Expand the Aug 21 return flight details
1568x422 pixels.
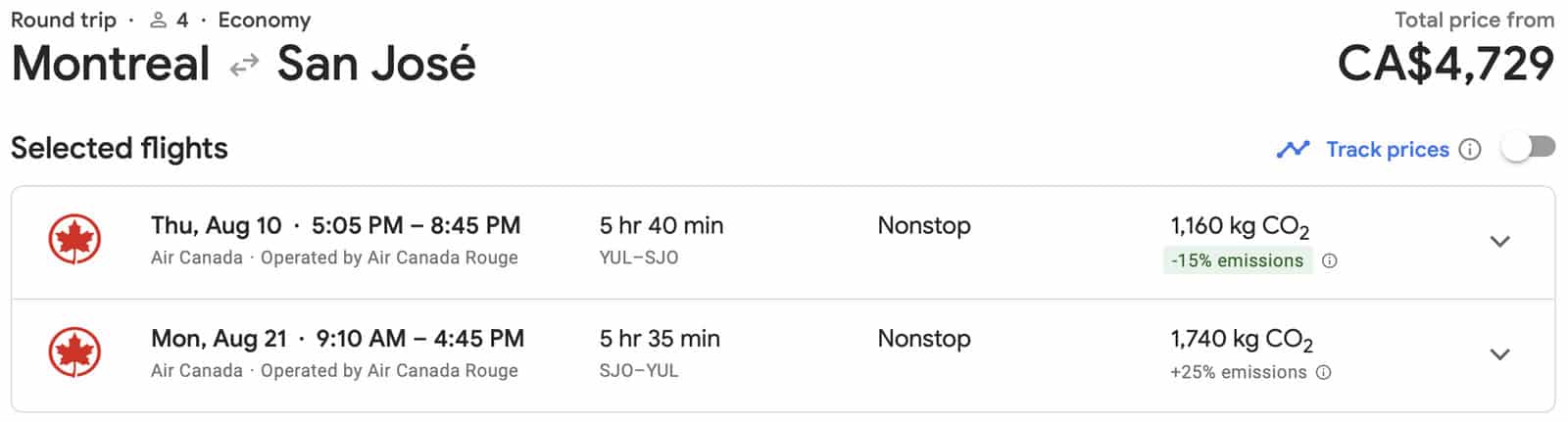(1499, 353)
